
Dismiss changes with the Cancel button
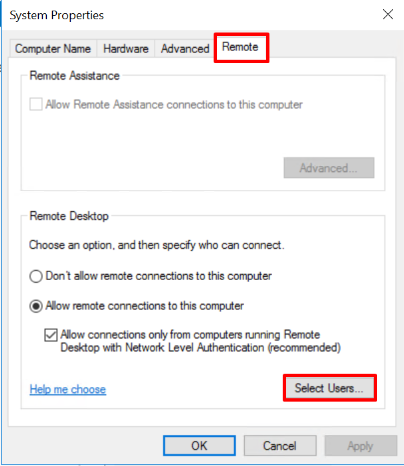click(280, 446)
